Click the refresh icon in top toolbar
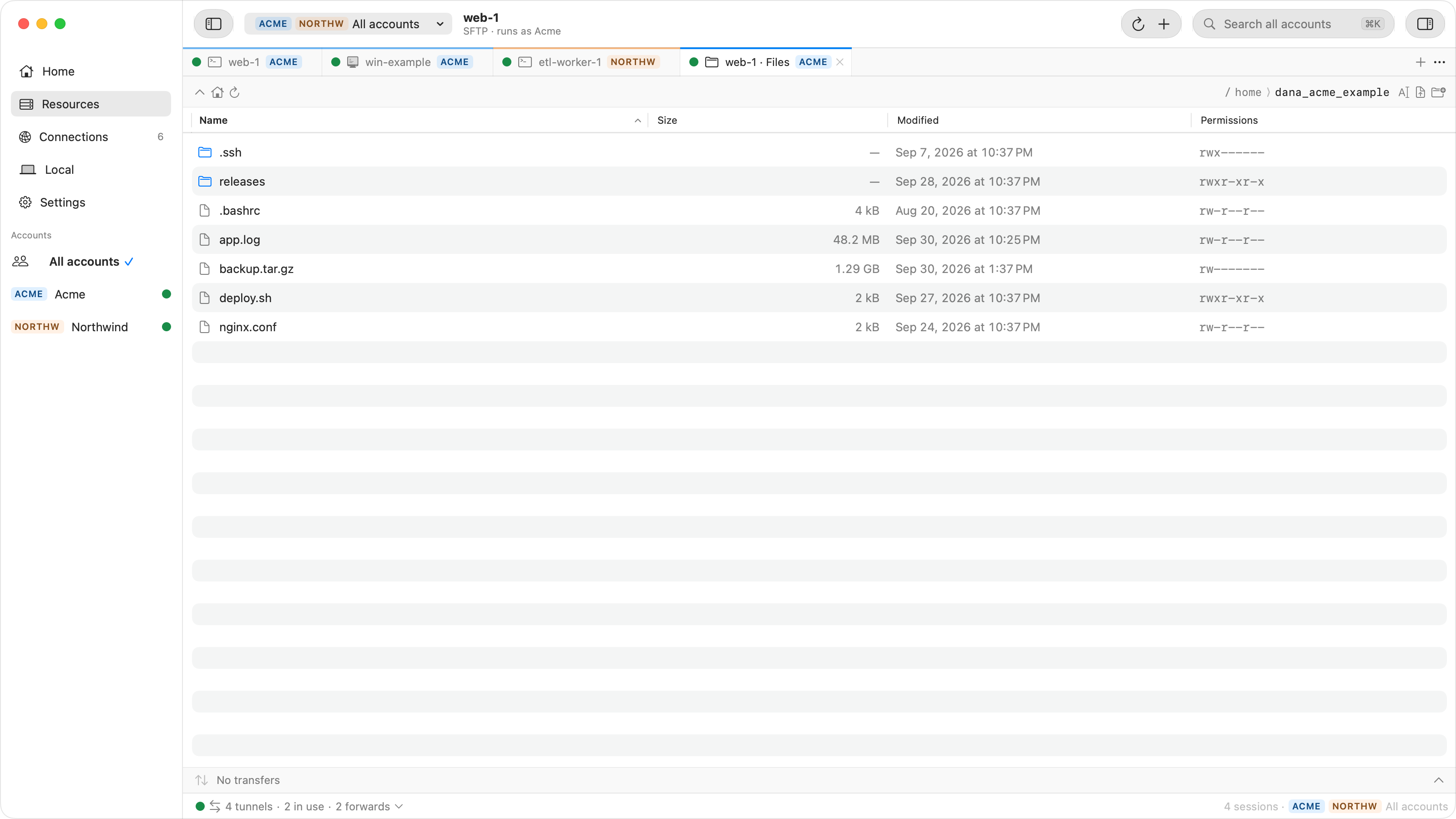The image size is (1456, 819). 1138,24
